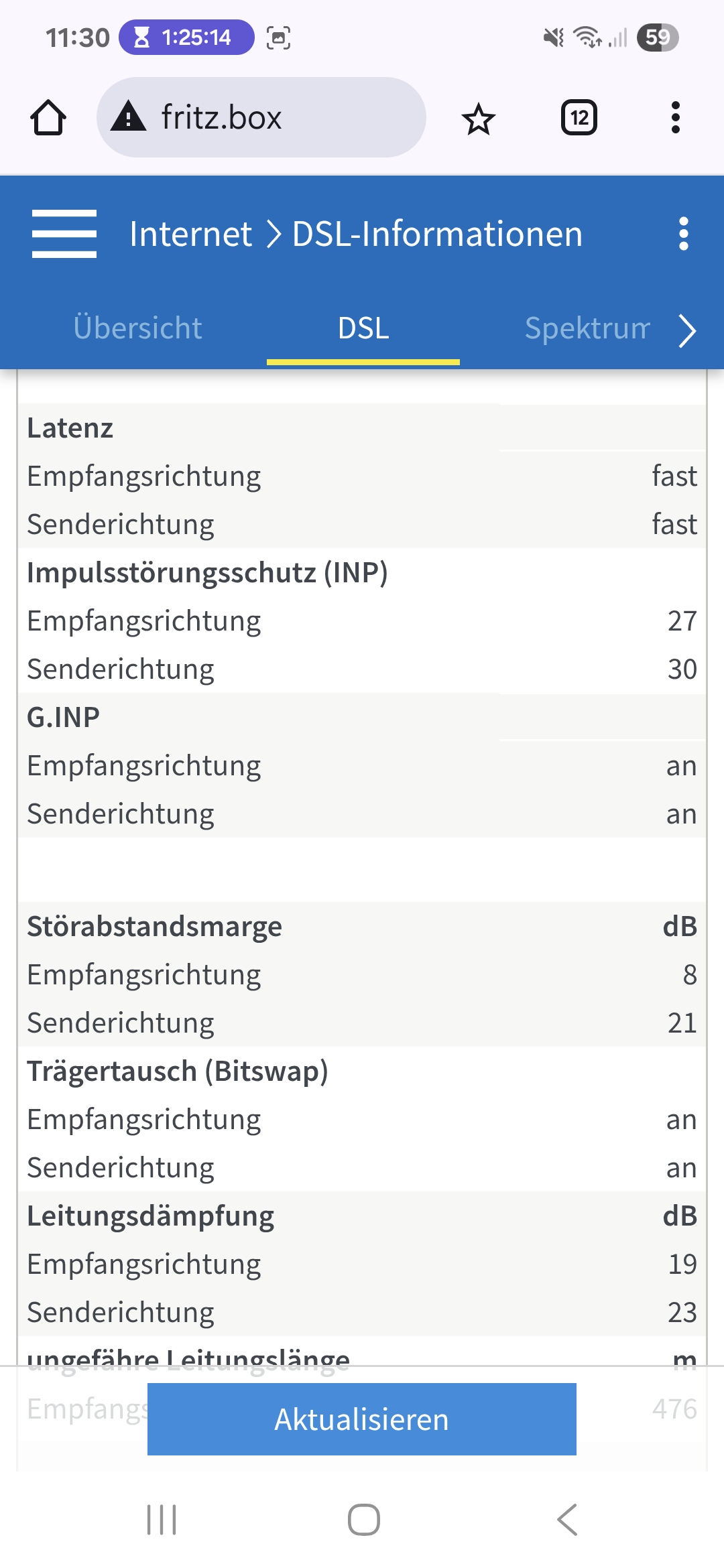The width and height of the screenshot is (724, 1568).
Task: Switch to the Übersicht tab
Action: (137, 328)
